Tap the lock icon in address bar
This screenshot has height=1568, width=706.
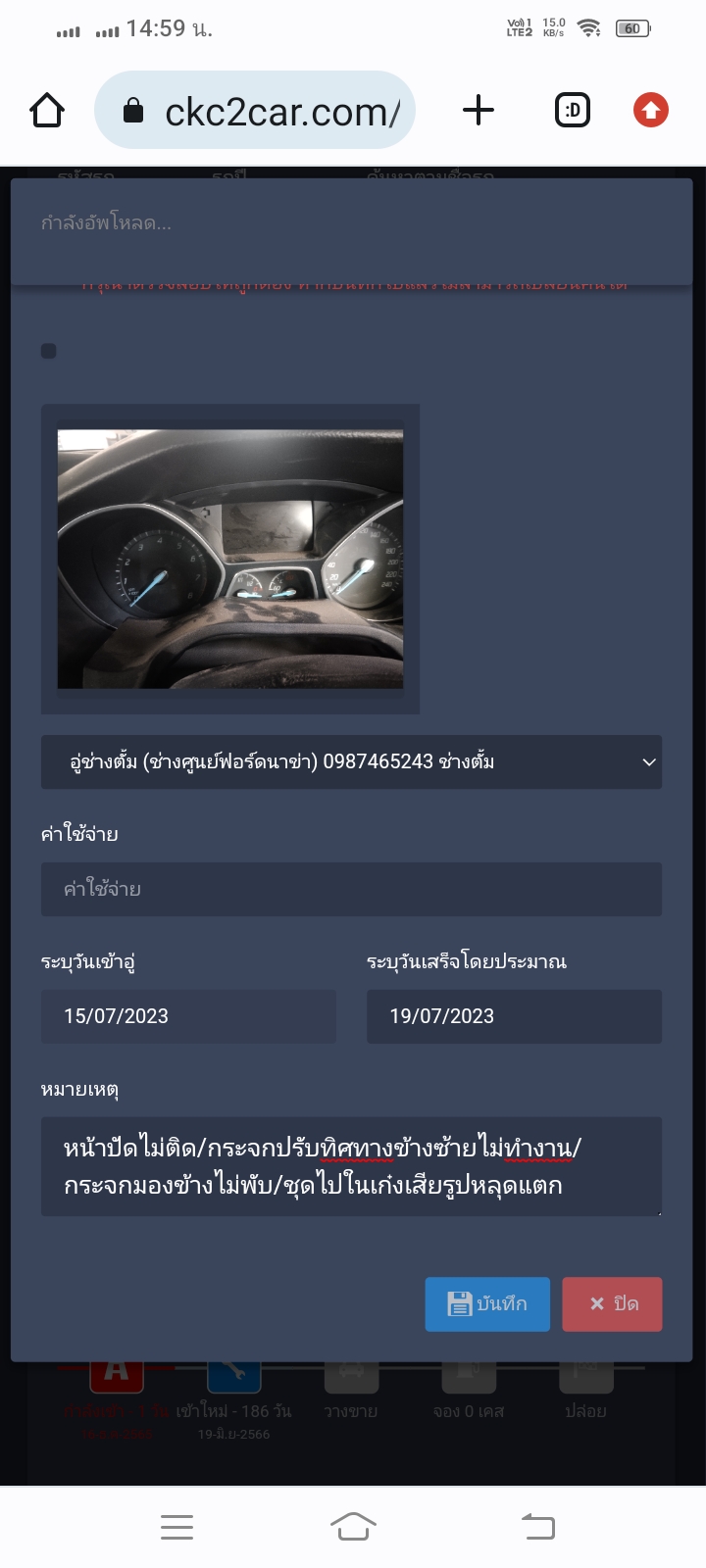tap(133, 112)
